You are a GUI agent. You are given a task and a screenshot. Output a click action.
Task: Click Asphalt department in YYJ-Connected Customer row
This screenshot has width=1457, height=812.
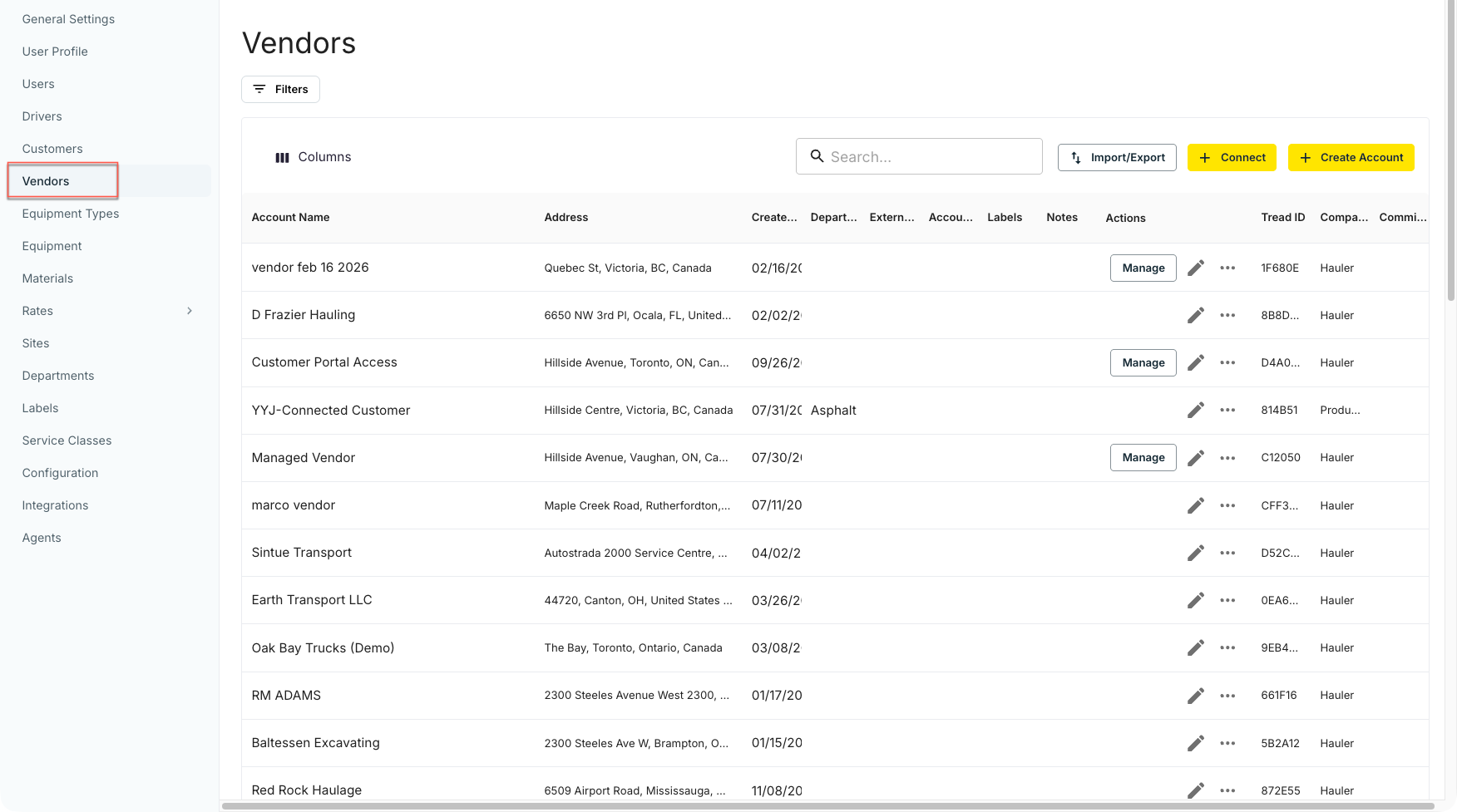point(833,411)
